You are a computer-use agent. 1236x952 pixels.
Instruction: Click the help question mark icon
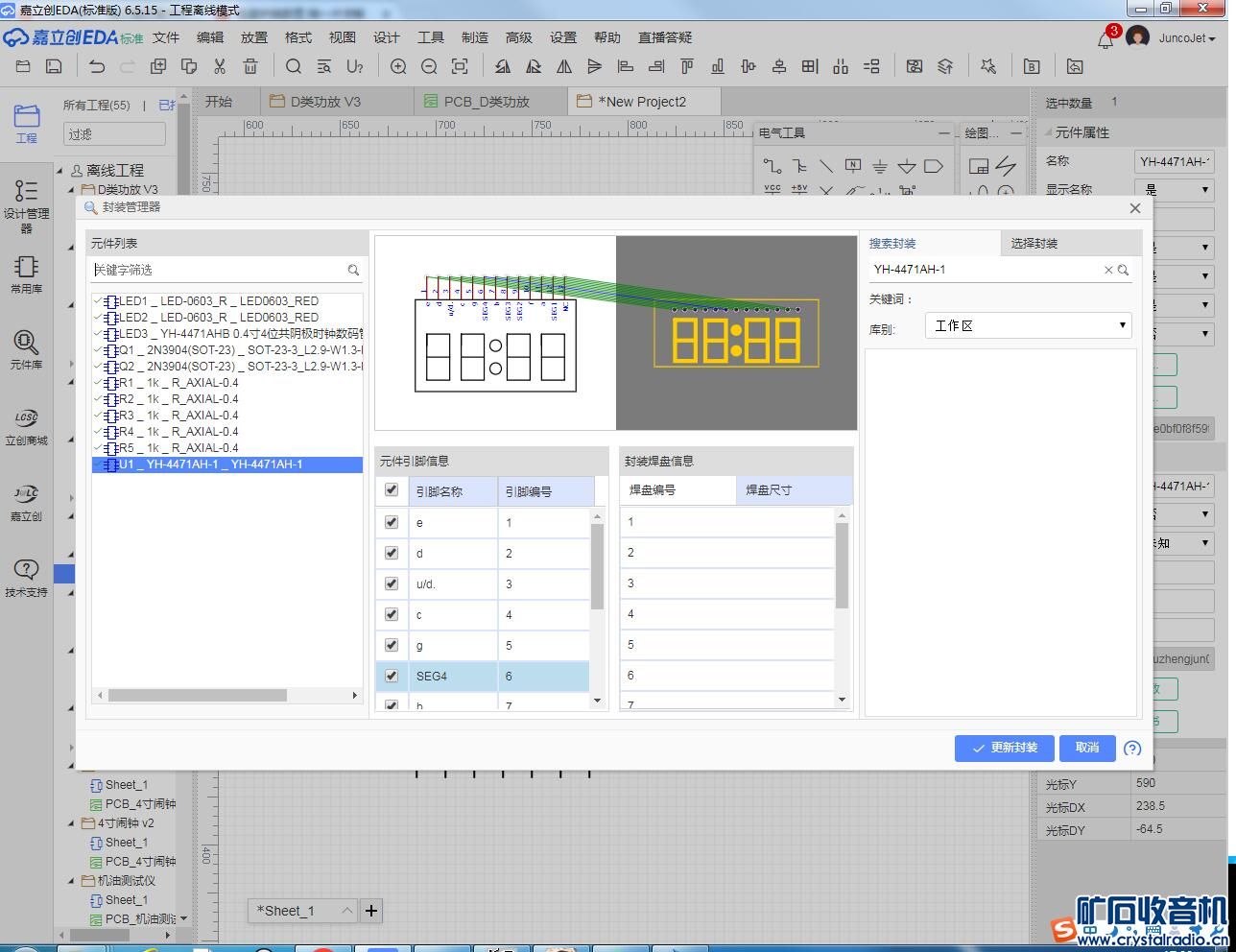(x=1132, y=749)
